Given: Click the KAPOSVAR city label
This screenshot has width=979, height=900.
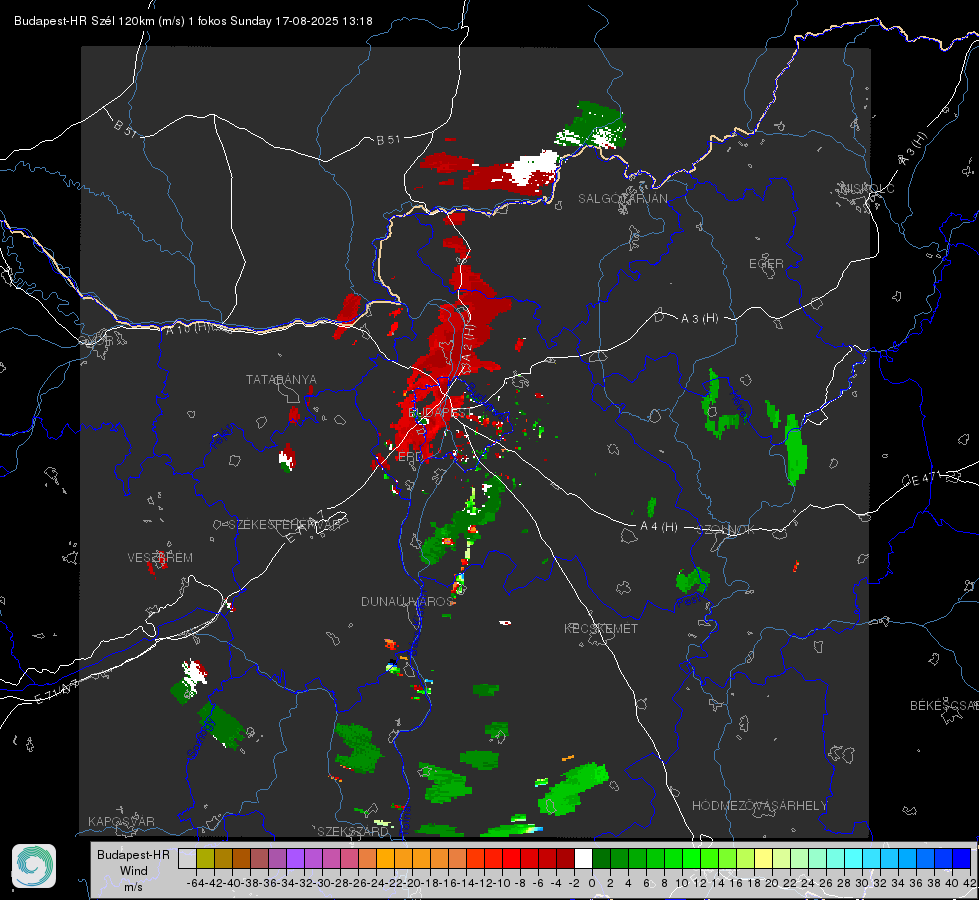Looking at the screenshot, I should [121, 821].
